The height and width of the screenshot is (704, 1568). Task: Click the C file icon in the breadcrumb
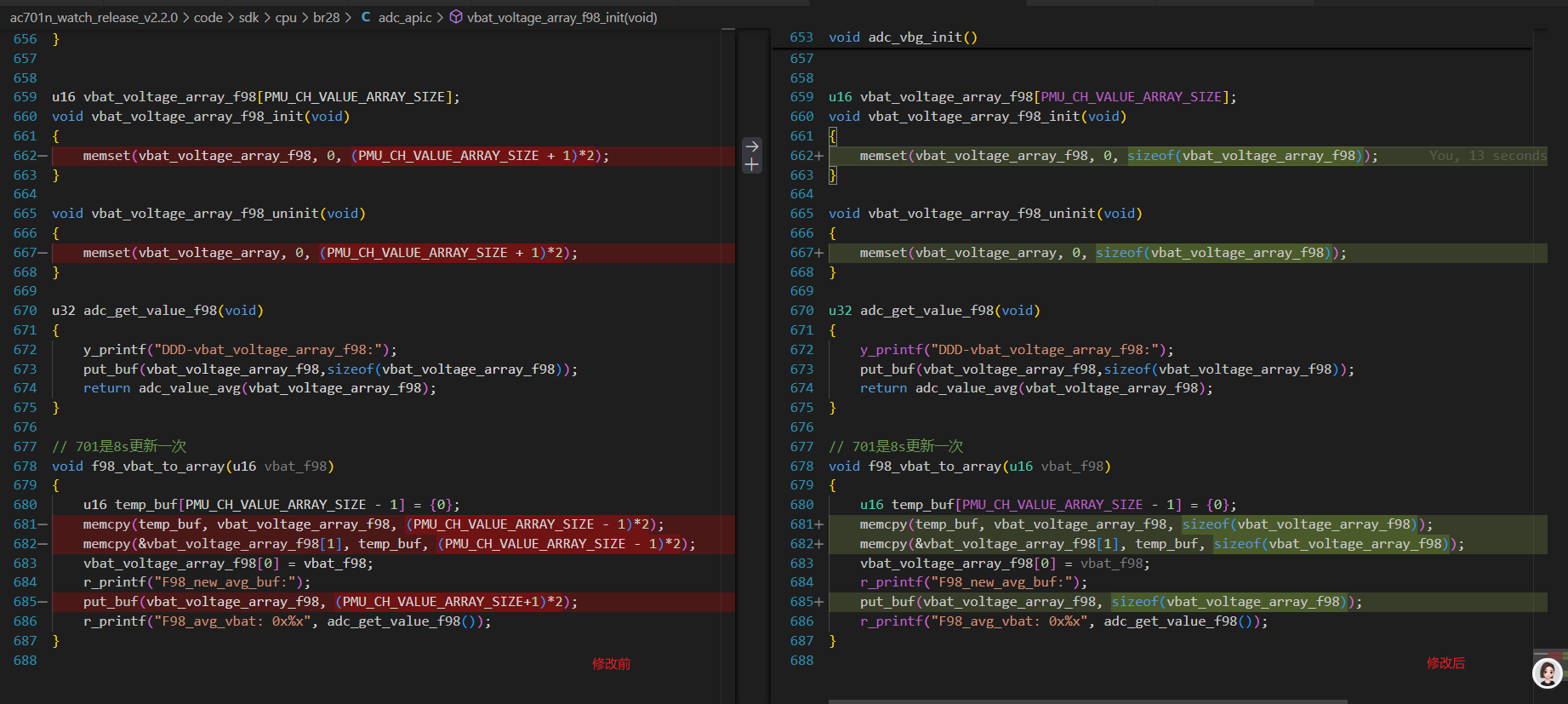coord(366,17)
